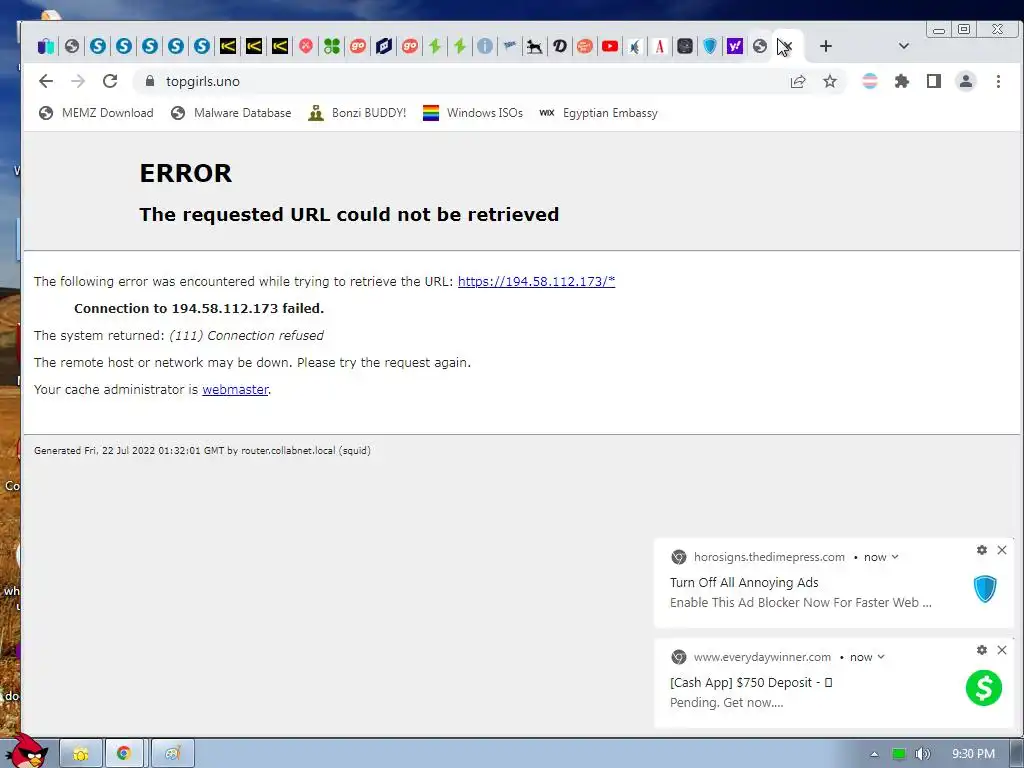Switch to the YouTube tab
The width and height of the screenshot is (1024, 768).
[610, 46]
